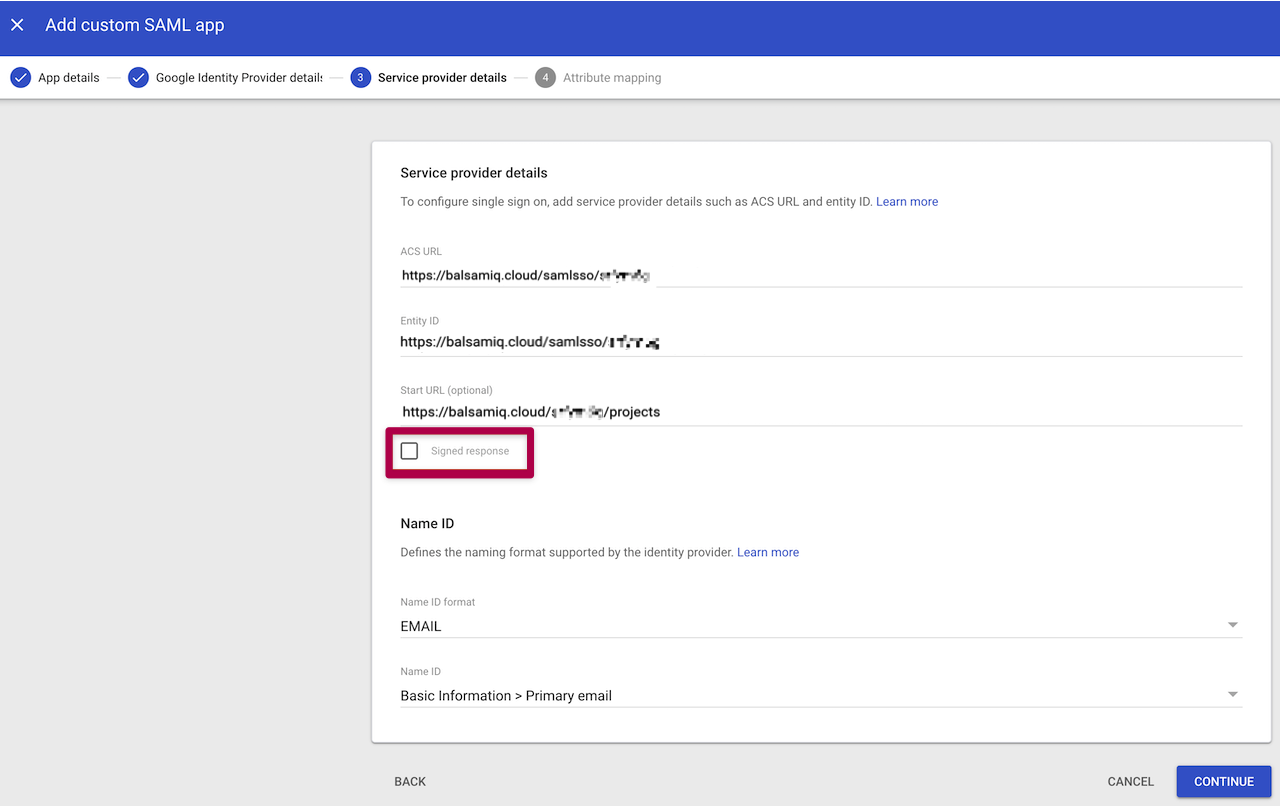Viewport: 1280px width, 806px height.
Task: Click the Google Identity Provider details checkmark icon
Action: tap(138, 77)
